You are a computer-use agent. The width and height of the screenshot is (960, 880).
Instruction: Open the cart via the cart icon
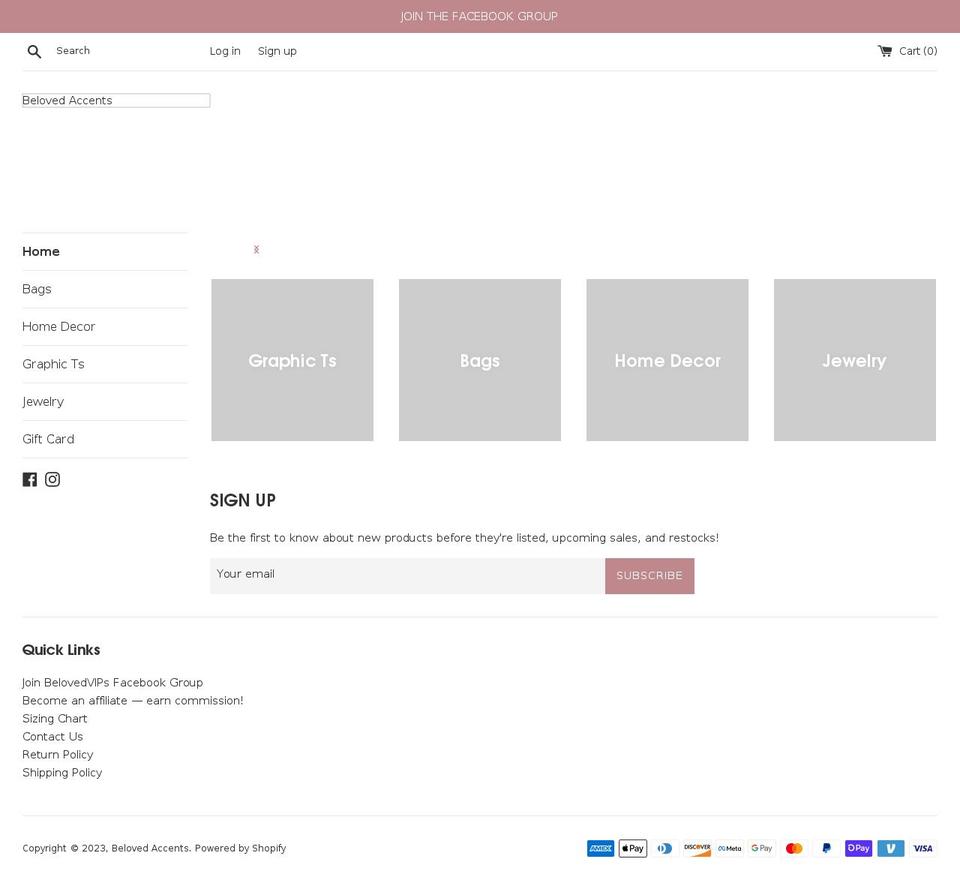pos(883,50)
